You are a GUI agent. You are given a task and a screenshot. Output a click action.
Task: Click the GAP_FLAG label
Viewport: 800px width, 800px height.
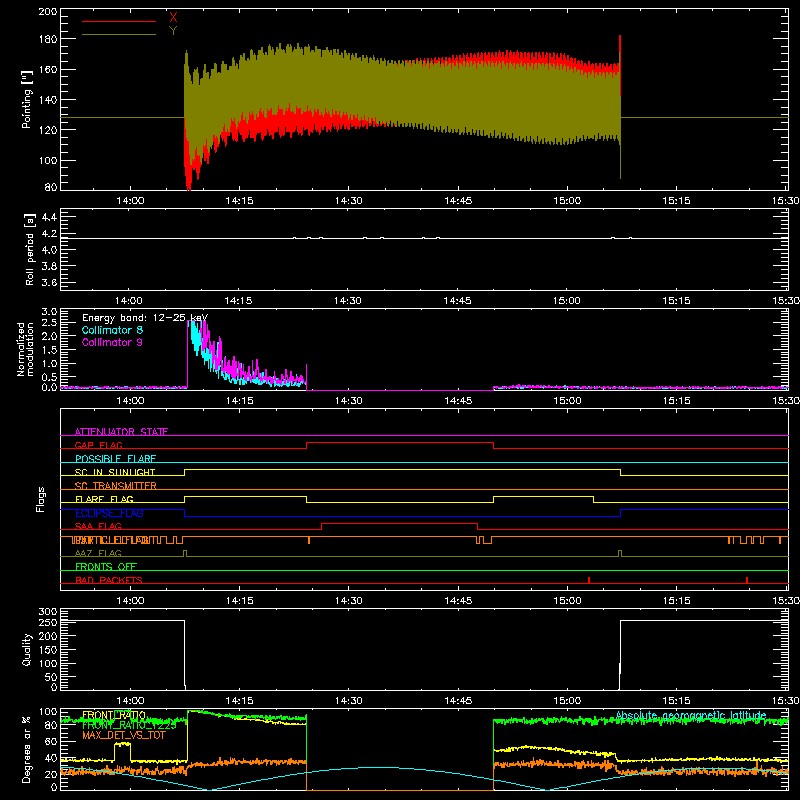coord(98,445)
